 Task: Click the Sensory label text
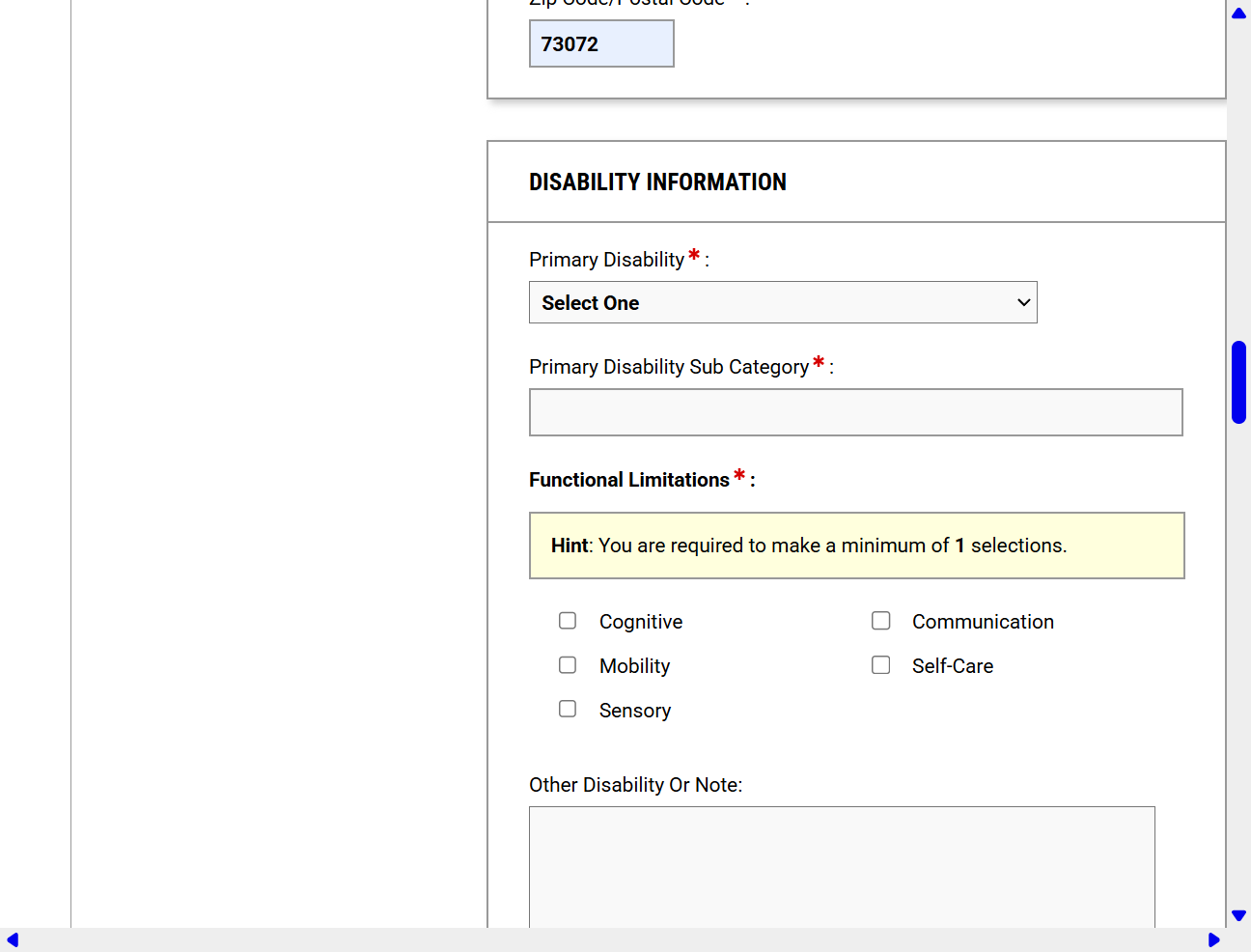635,711
